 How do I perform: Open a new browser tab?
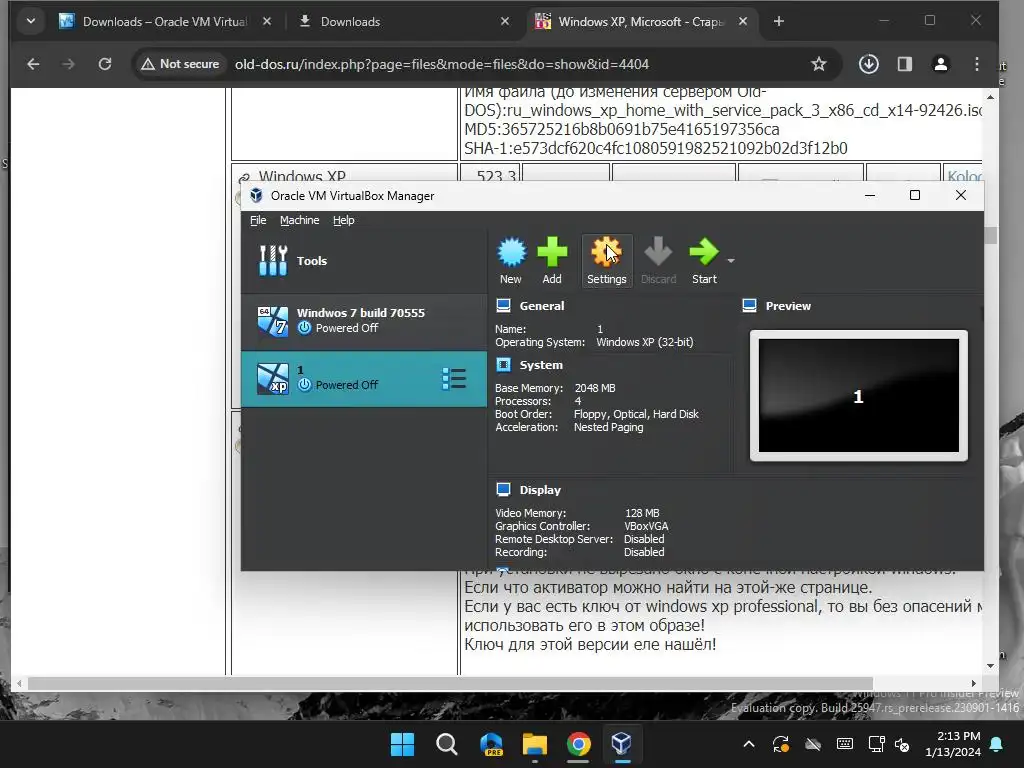(778, 22)
